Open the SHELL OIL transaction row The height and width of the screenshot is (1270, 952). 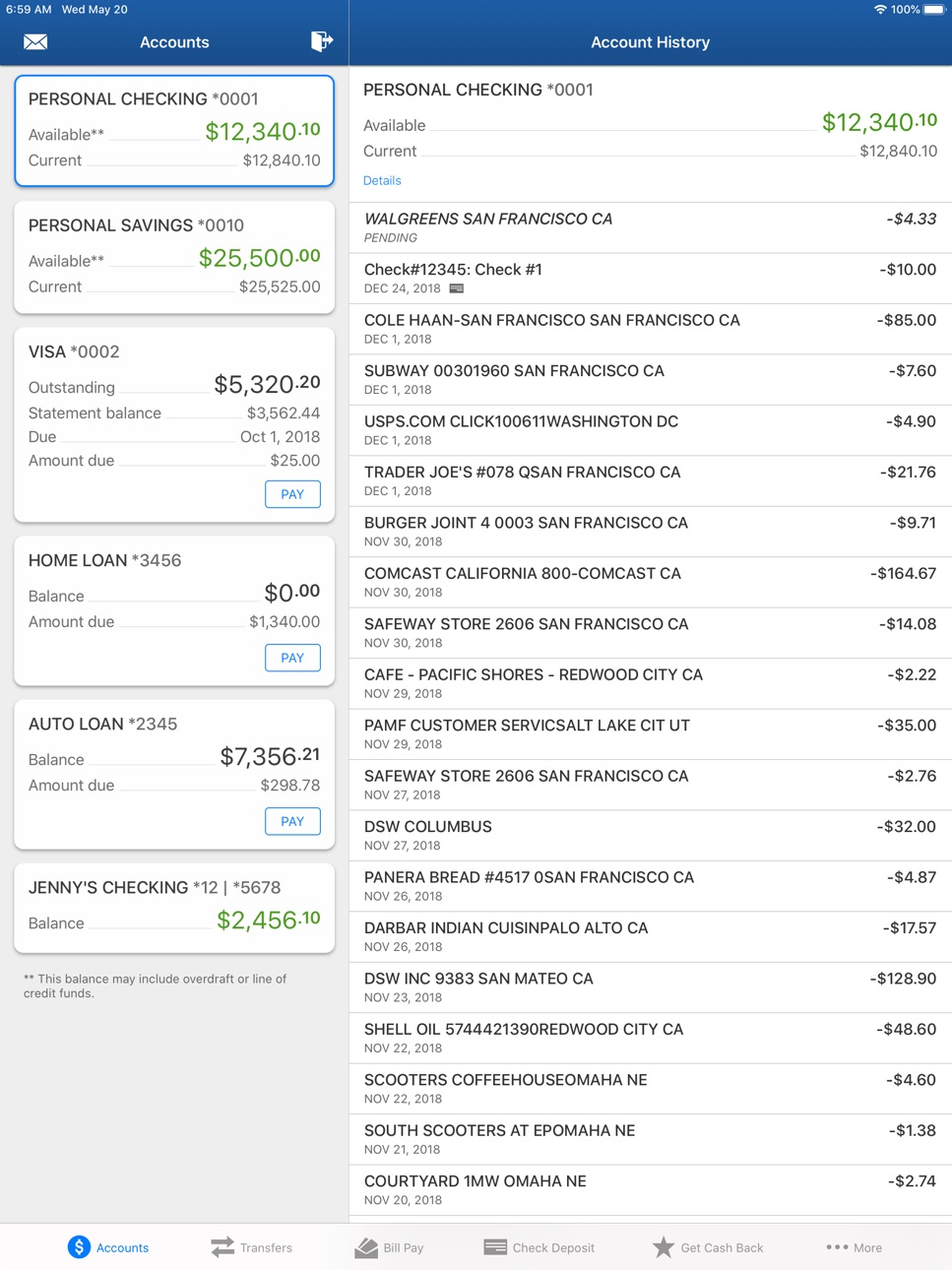coord(651,1038)
